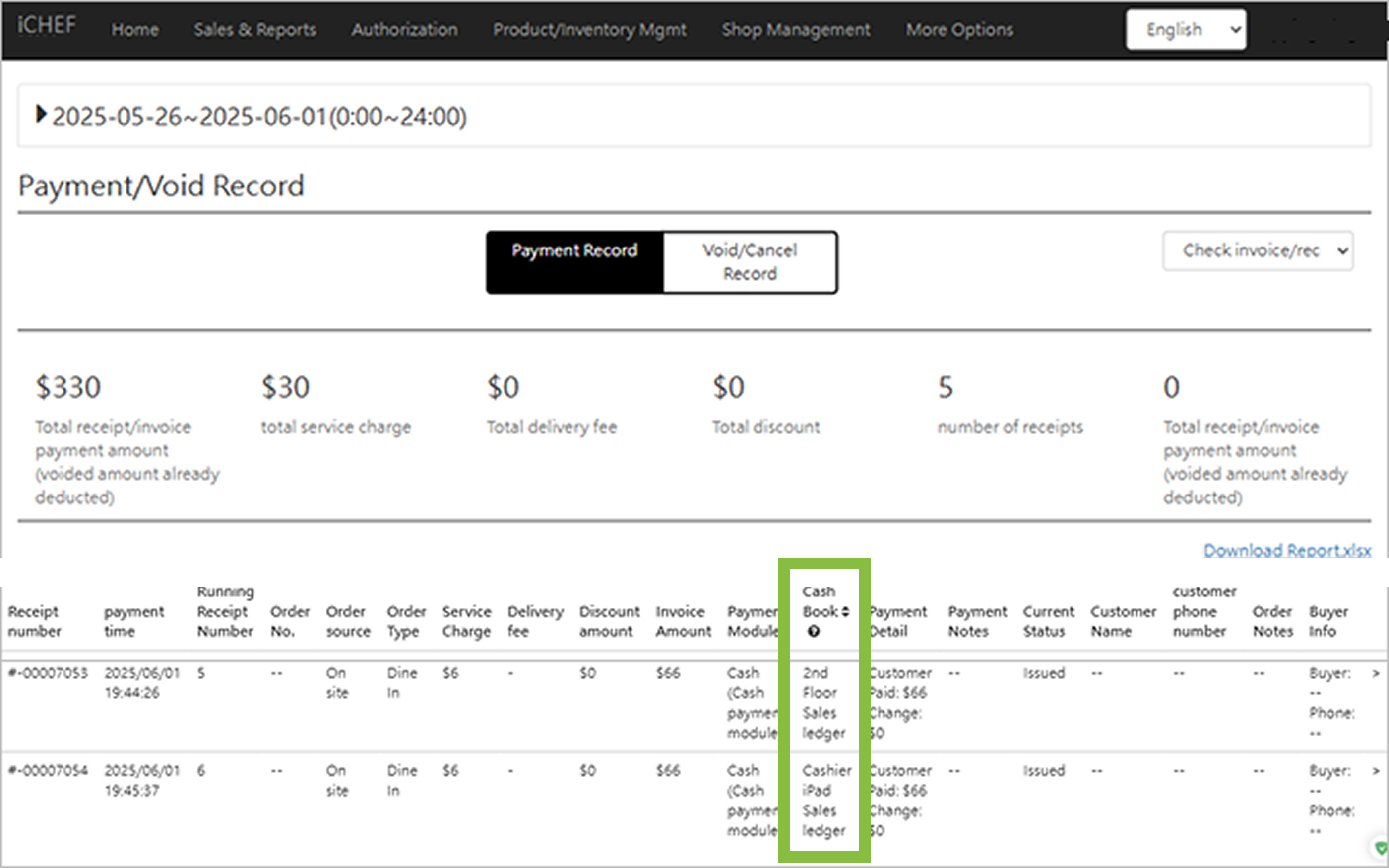Click Download Report.xlsx link
The height and width of the screenshot is (868, 1389).
(x=1287, y=550)
